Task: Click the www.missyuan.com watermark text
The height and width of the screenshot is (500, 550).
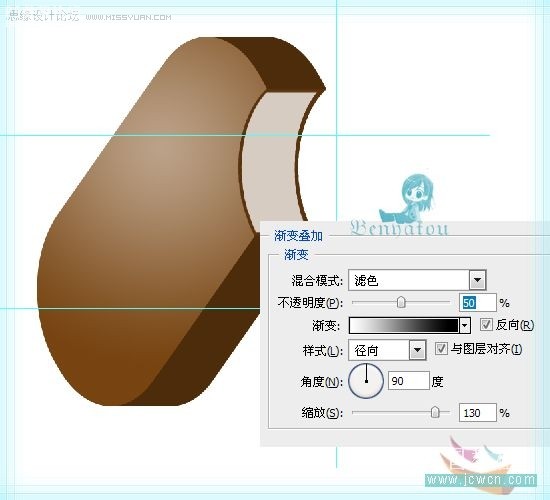Action: tap(128, 17)
